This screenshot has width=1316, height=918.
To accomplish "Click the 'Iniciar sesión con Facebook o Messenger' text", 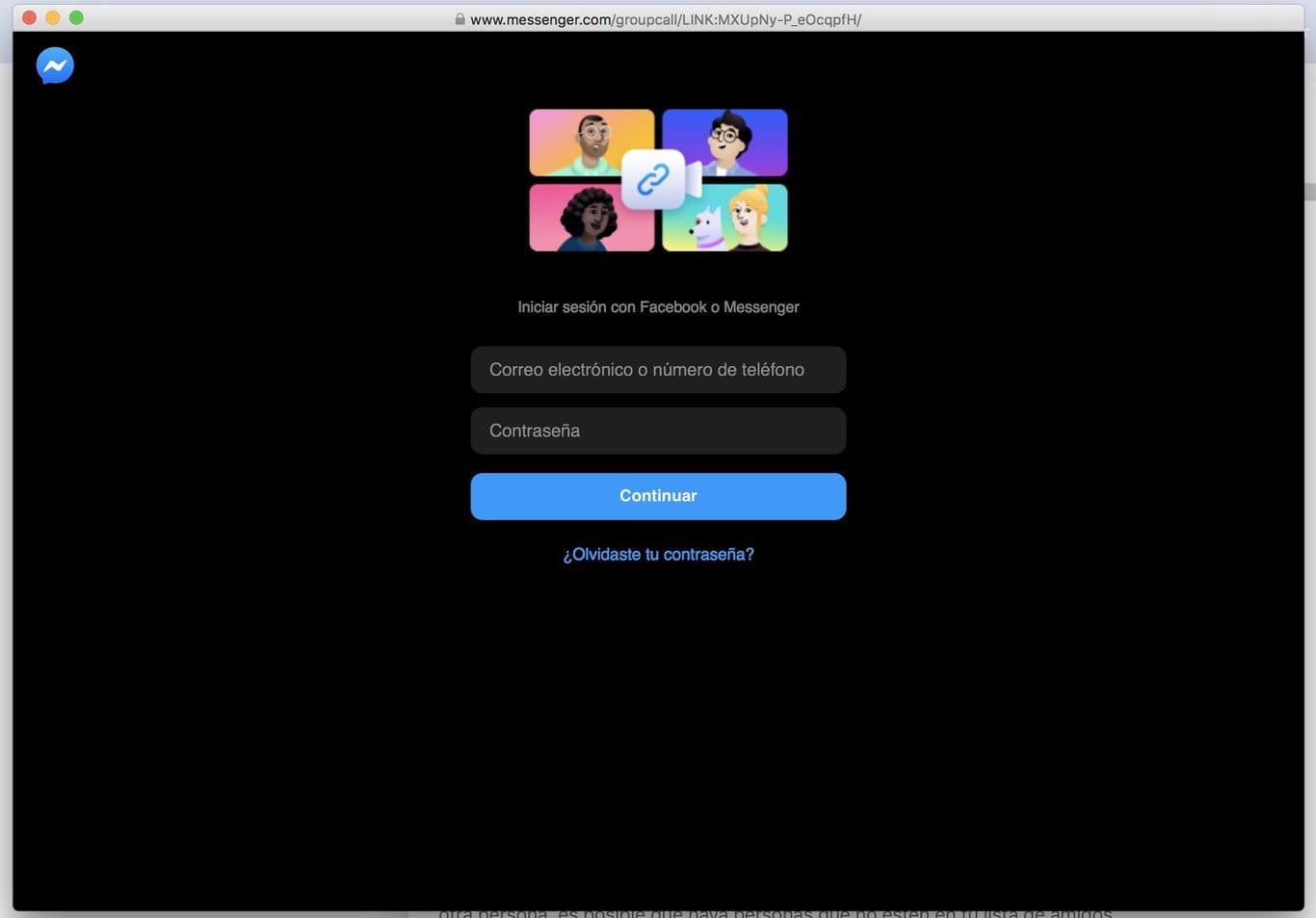I will point(658,307).
